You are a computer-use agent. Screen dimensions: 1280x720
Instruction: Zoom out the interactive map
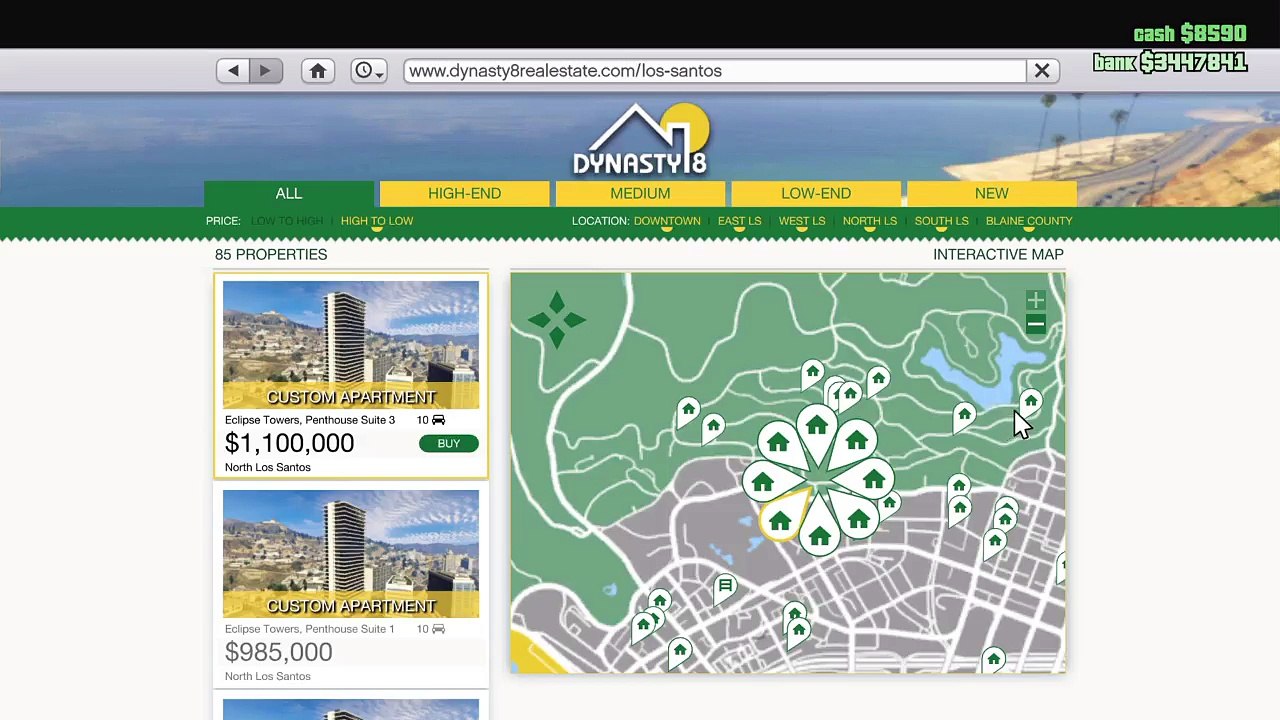pyautogui.click(x=1036, y=324)
